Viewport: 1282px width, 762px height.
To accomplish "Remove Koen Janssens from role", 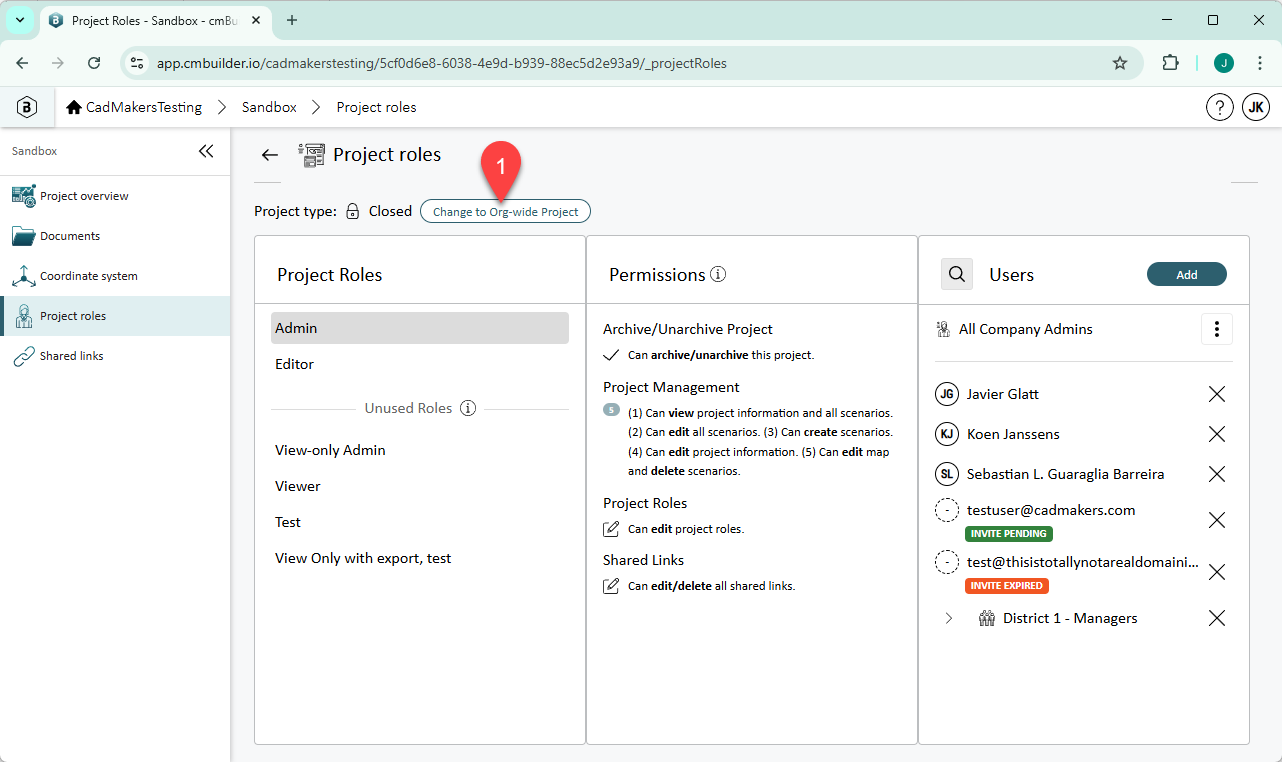I will tap(1217, 434).
